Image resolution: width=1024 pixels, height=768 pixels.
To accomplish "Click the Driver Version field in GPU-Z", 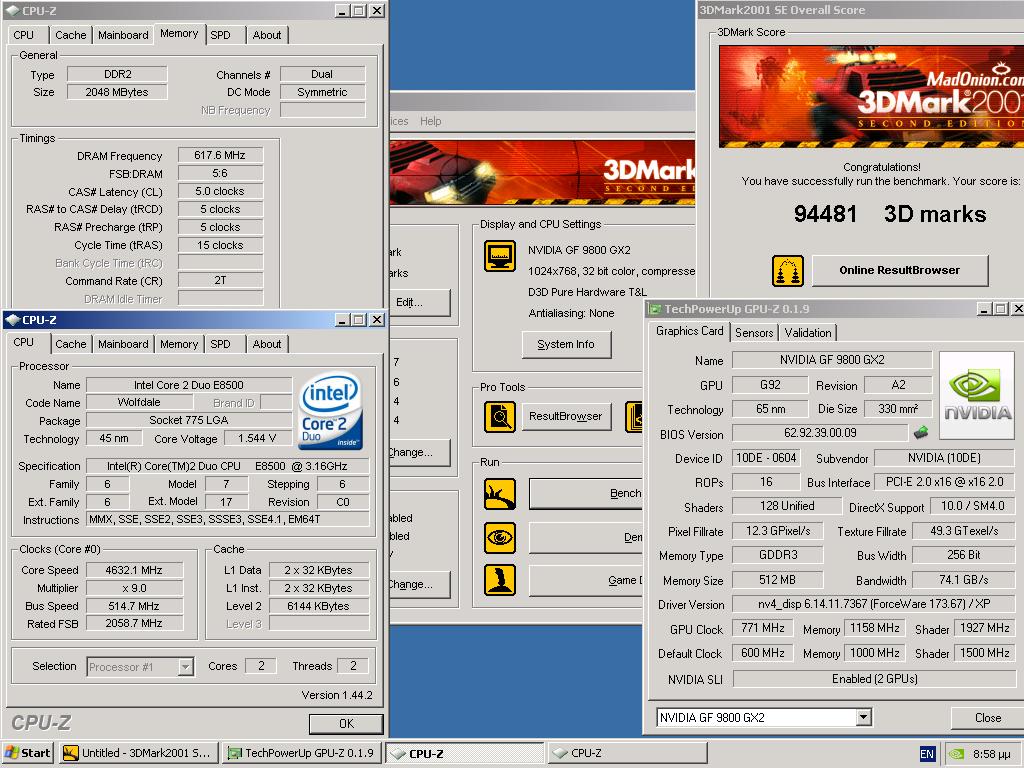I will [x=874, y=604].
